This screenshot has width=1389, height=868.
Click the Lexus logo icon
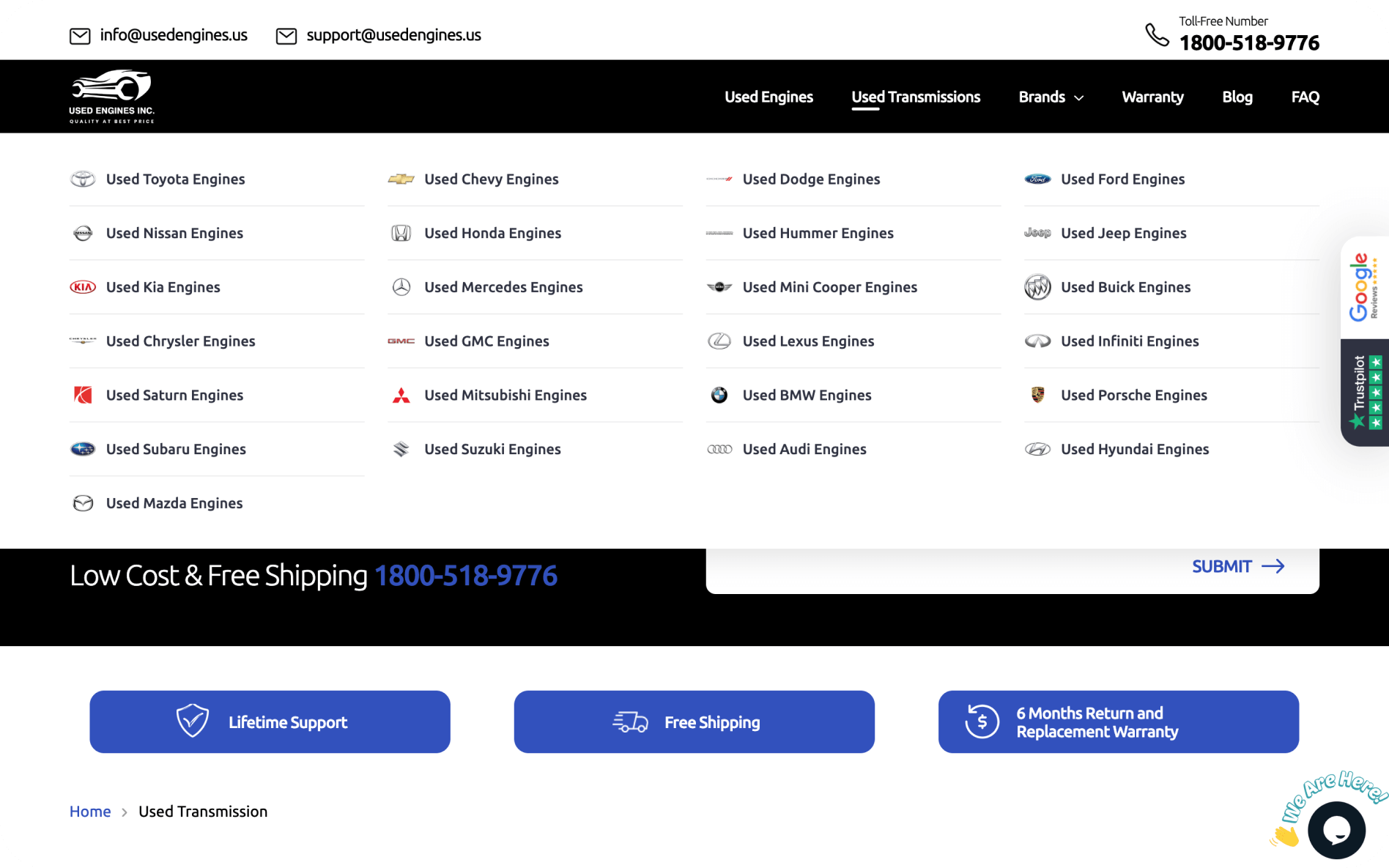tap(719, 341)
